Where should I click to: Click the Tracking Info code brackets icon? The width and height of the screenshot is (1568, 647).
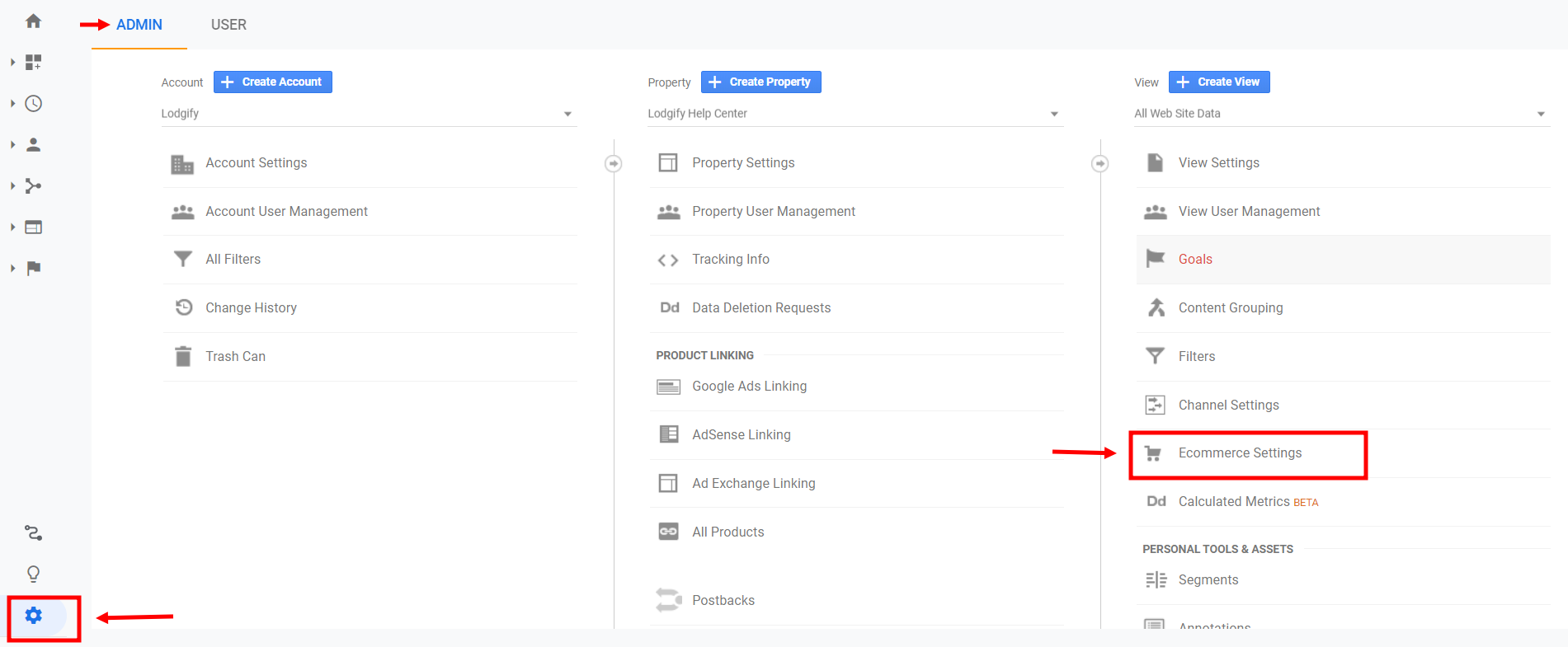tap(668, 260)
